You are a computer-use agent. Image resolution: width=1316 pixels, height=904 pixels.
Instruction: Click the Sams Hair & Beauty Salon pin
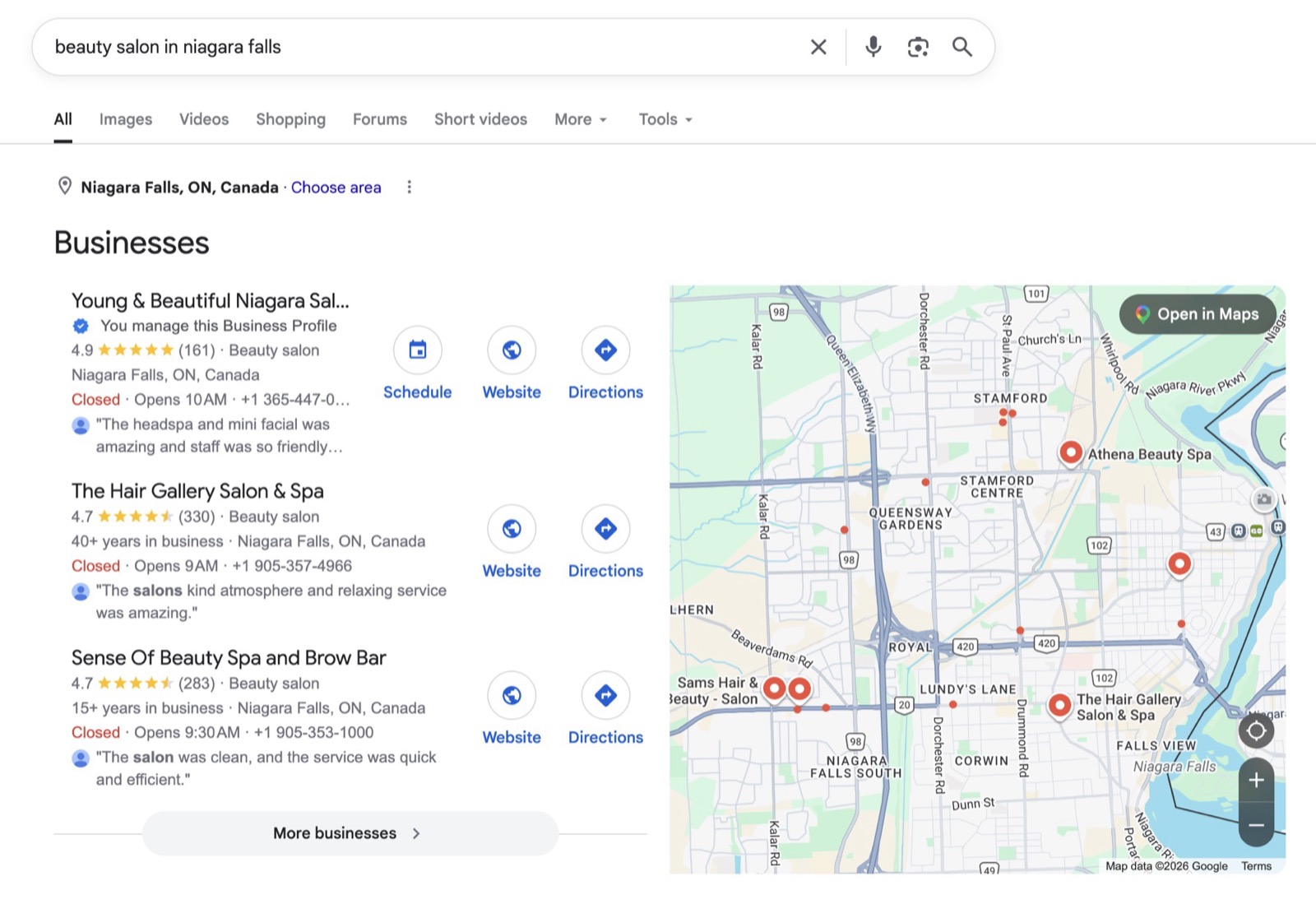(774, 688)
